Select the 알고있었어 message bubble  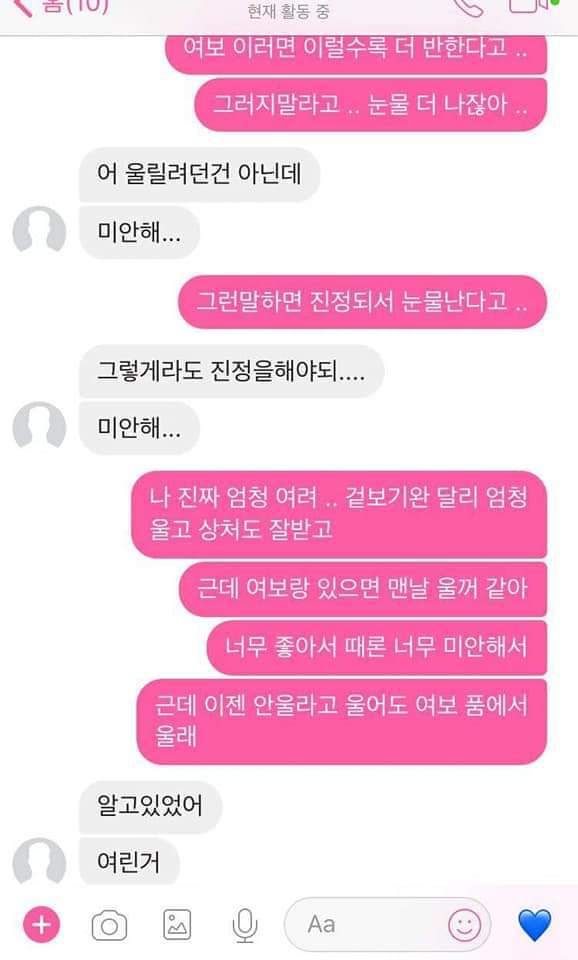pyautogui.click(x=151, y=806)
